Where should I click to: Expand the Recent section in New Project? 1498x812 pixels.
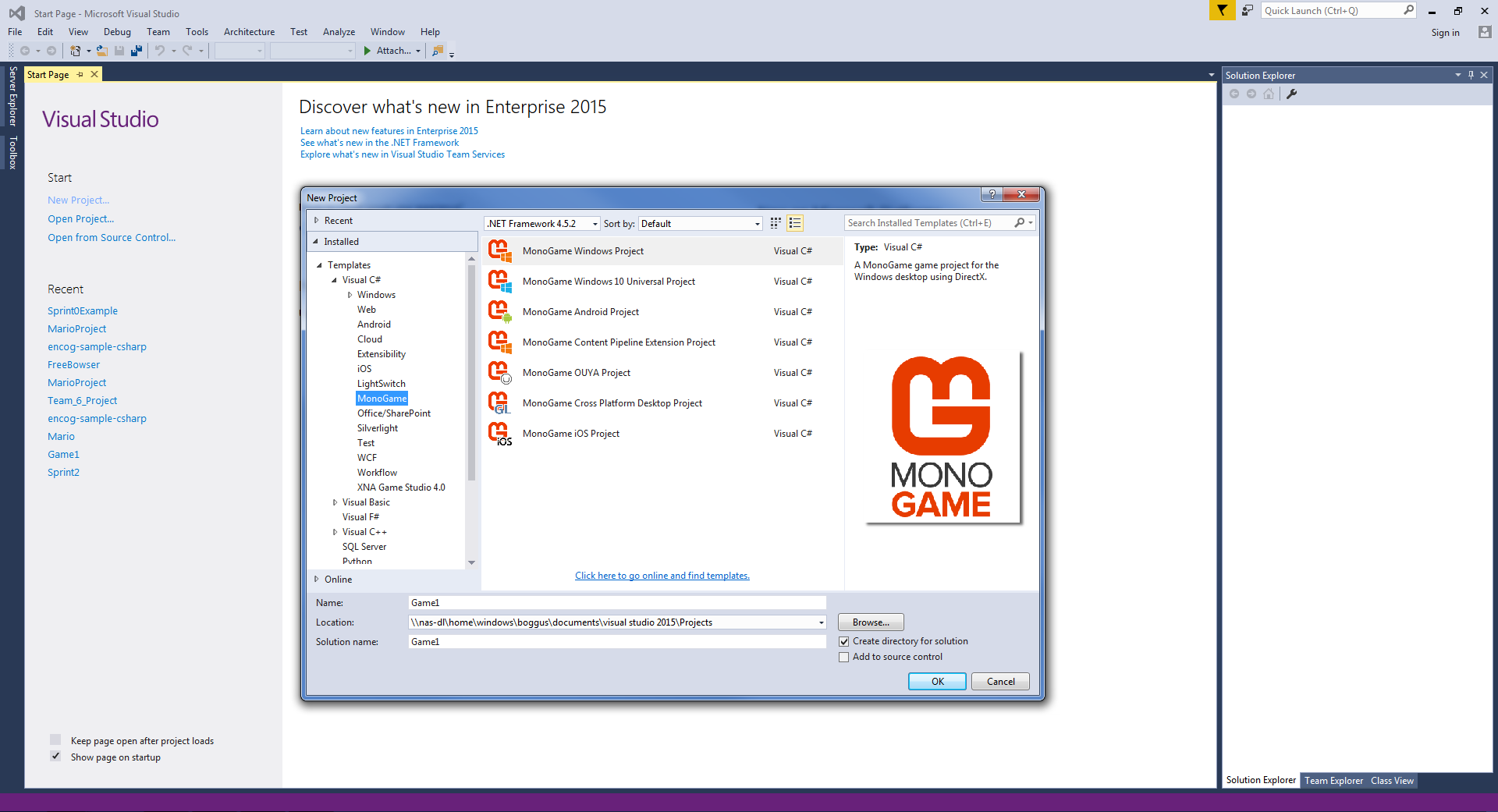pyautogui.click(x=316, y=221)
